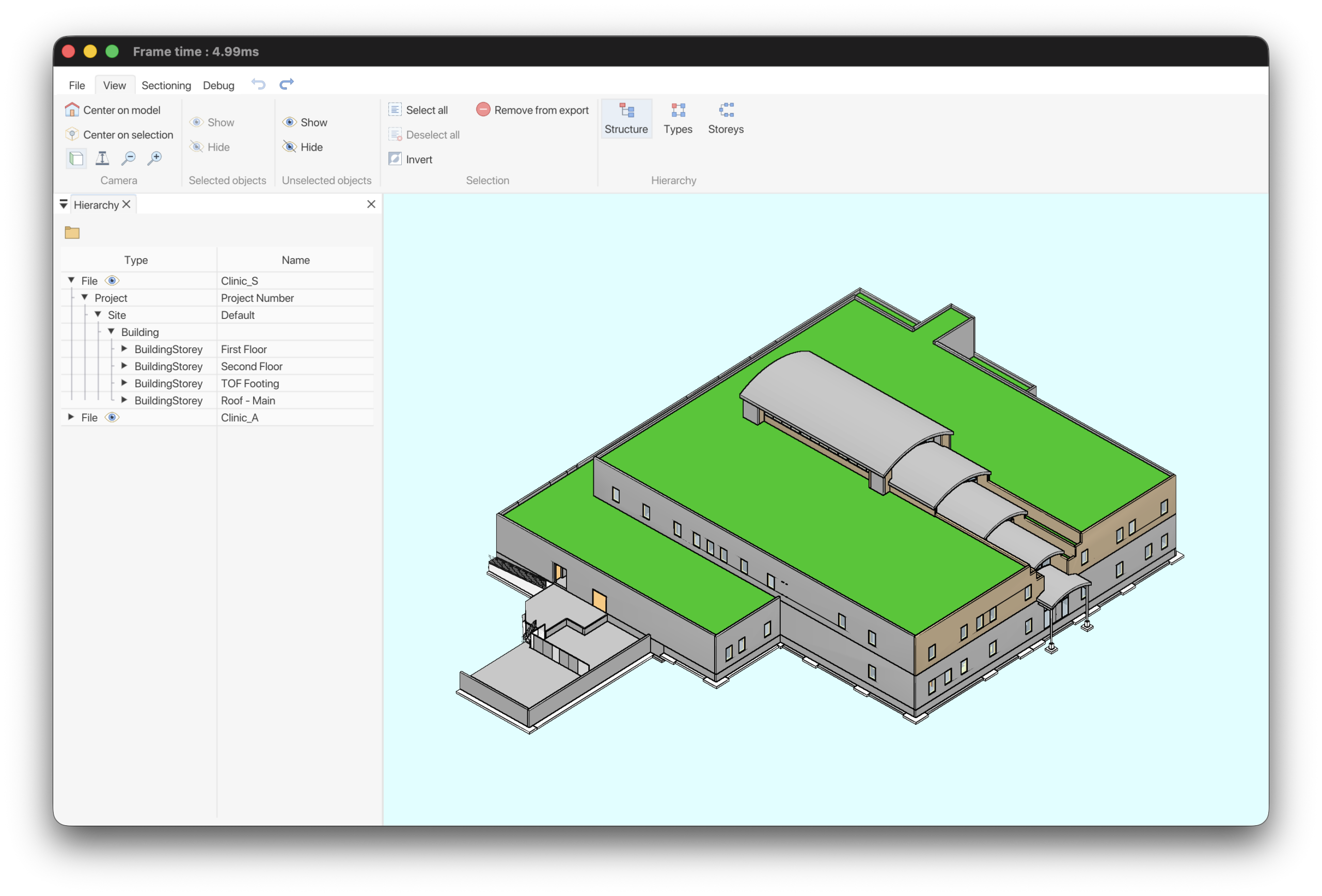Switch to Storeys hierarchy view
This screenshot has height=896, width=1322.
tap(725, 118)
